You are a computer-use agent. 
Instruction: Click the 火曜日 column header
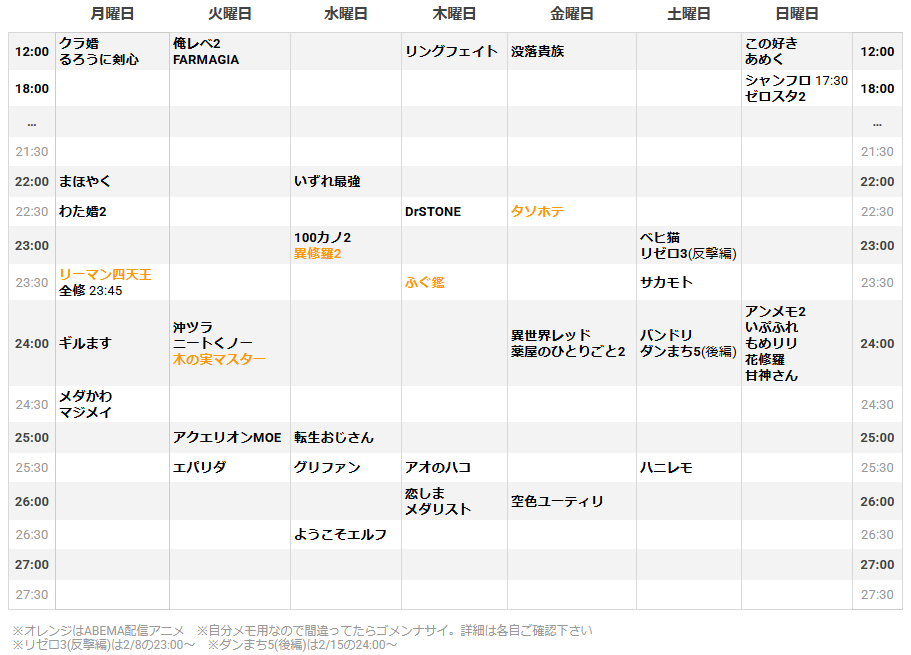229,14
